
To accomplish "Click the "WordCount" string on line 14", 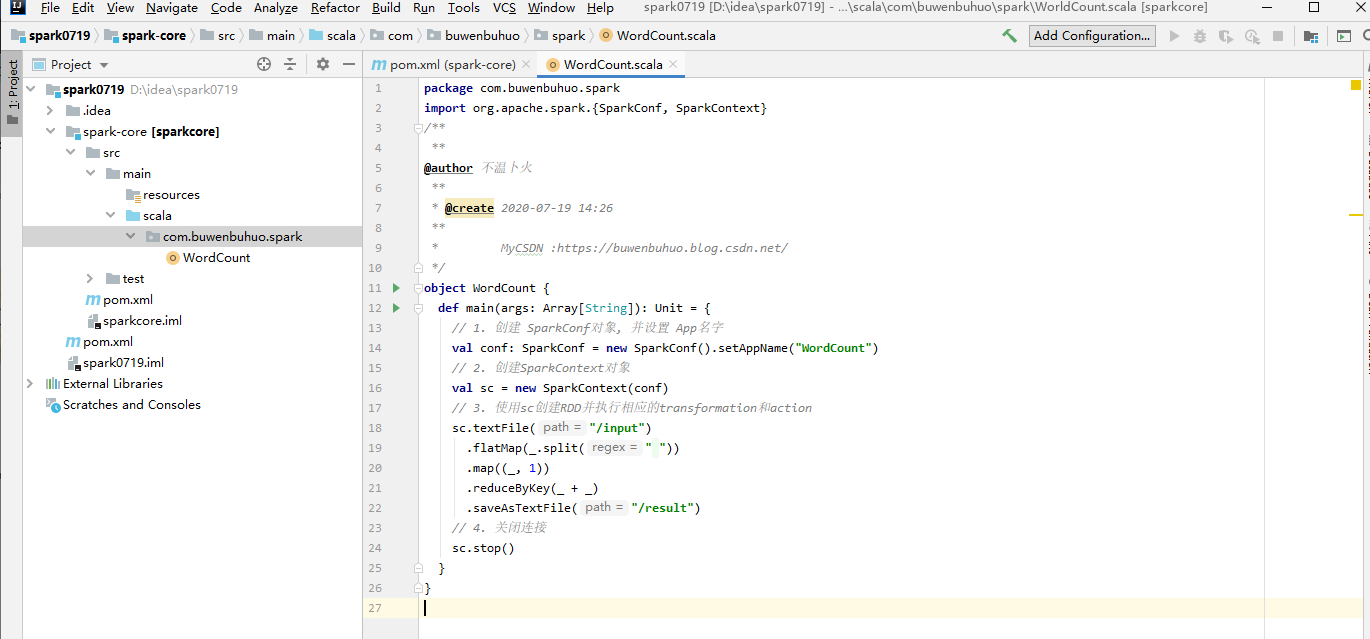I will click(x=835, y=348).
